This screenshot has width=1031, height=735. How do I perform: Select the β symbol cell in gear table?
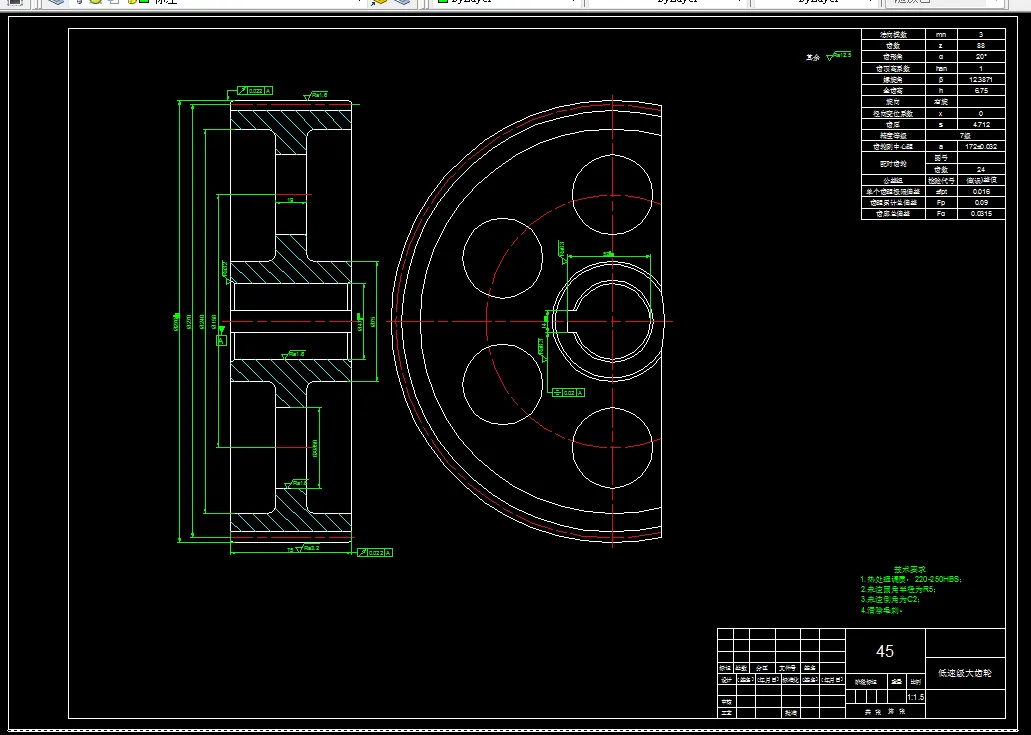click(x=941, y=79)
